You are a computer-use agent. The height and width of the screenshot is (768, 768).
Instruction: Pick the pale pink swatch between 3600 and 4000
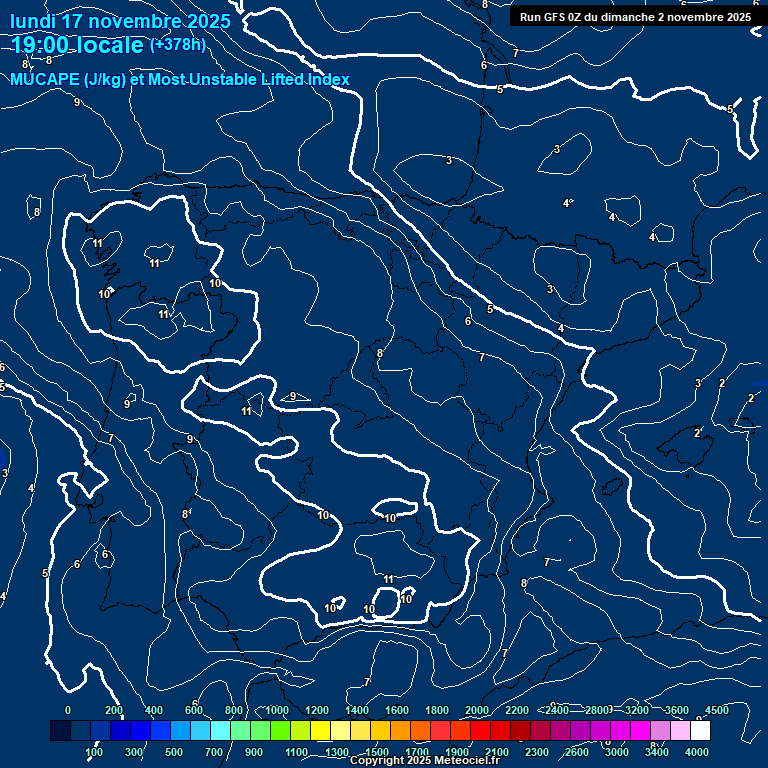(x=680, y=730)
